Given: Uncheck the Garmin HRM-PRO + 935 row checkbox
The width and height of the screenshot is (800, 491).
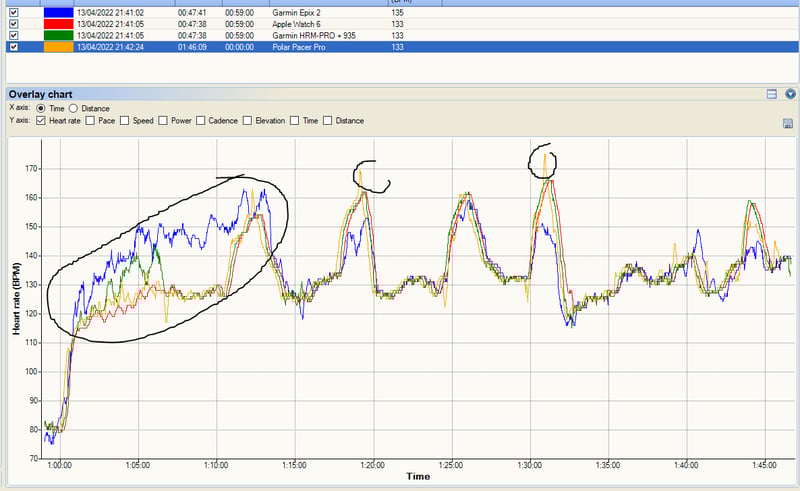Looking at the screenshot, I should [14, 35].
